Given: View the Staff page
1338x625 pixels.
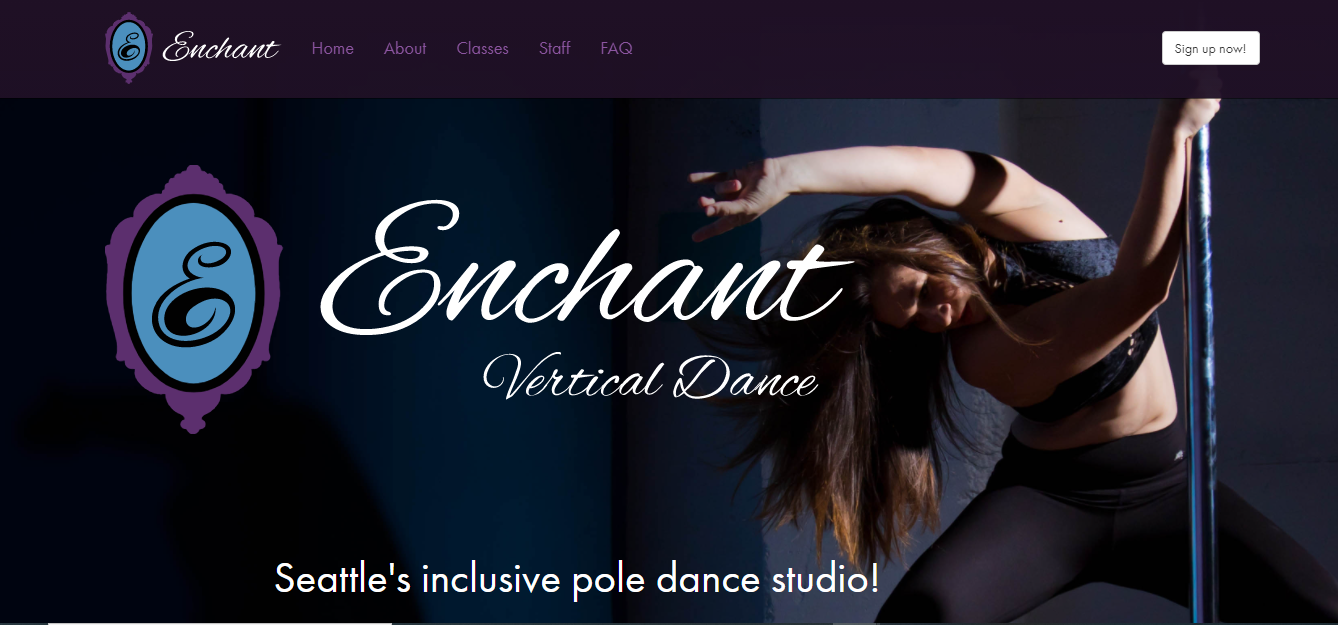Looking at the screenshot, I should point(554,48).
